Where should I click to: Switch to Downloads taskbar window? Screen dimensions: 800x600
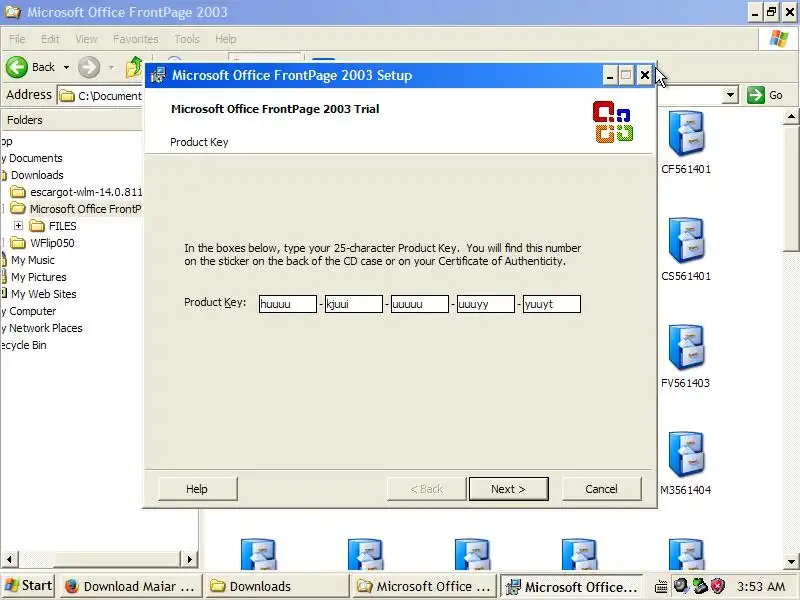[x=277, y=586]
